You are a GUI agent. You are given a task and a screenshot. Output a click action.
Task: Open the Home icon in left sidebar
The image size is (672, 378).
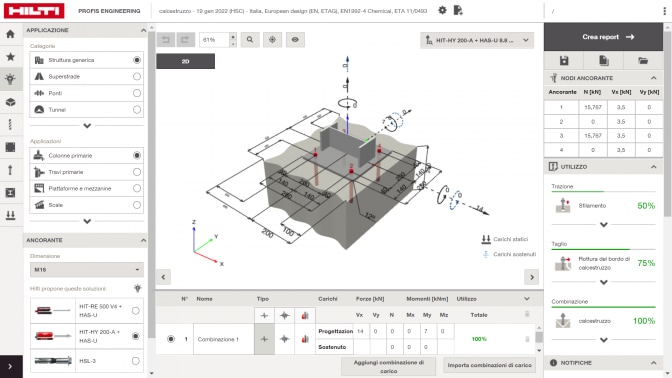11,34
